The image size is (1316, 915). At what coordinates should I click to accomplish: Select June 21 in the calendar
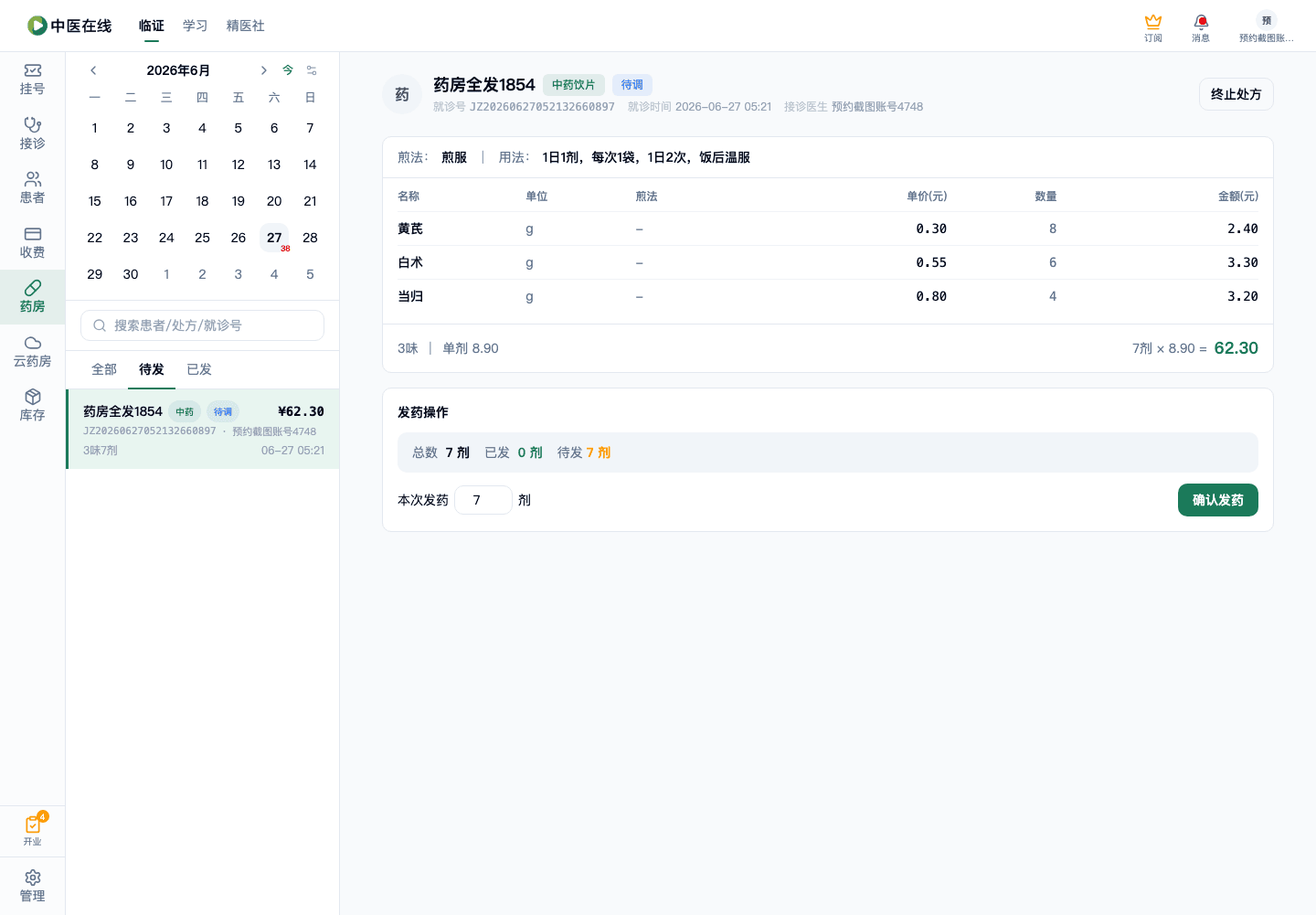[310, 201]
